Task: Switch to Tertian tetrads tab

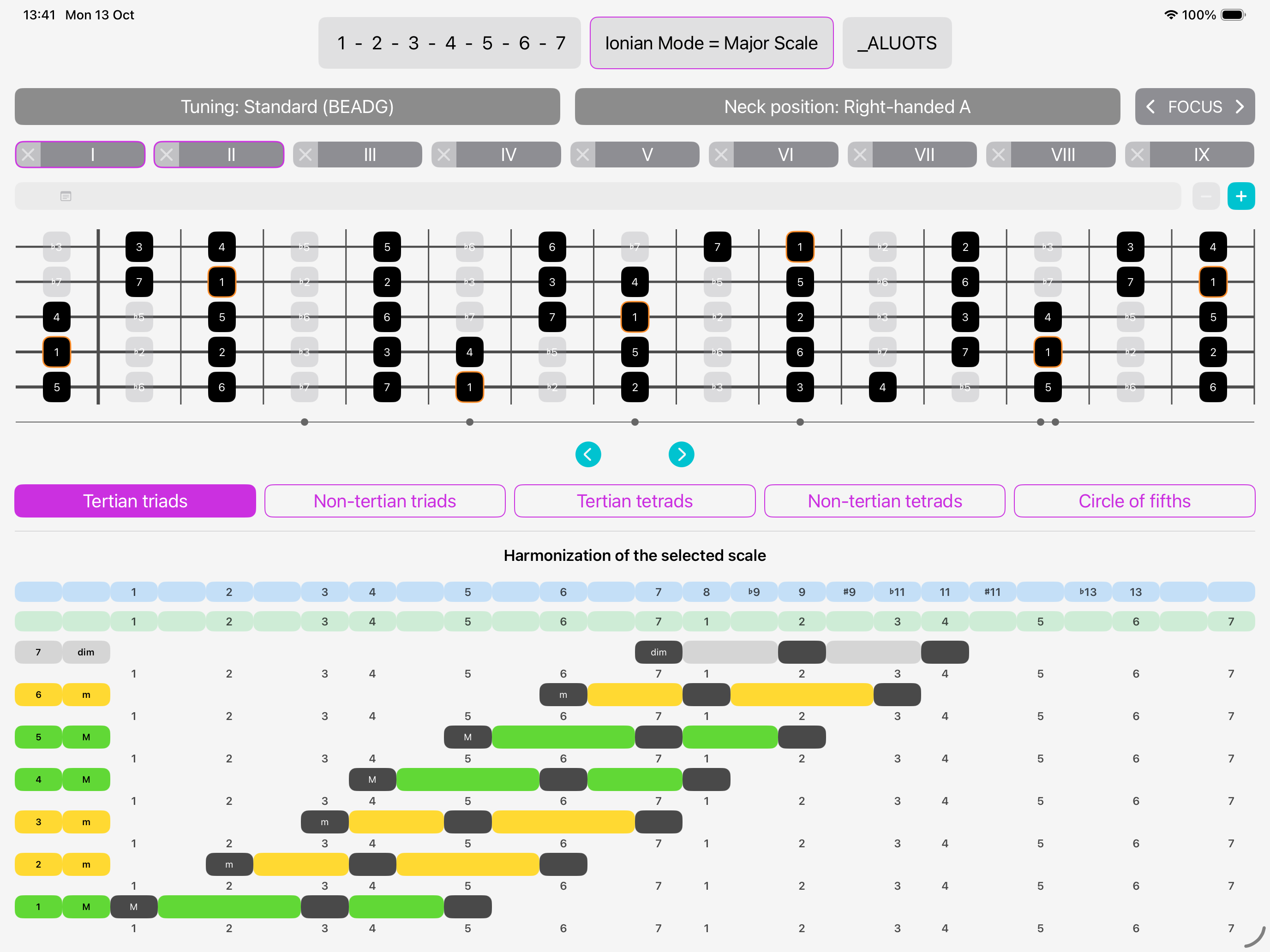Action: (635, 501)
